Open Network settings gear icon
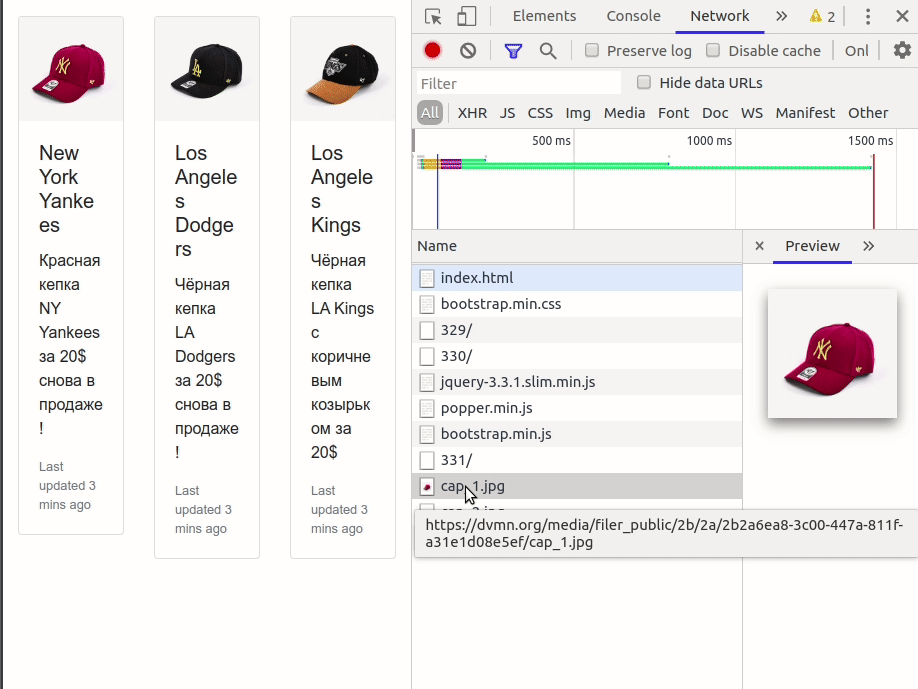This screenshot has height=689, width=918. tap(902, 50)
